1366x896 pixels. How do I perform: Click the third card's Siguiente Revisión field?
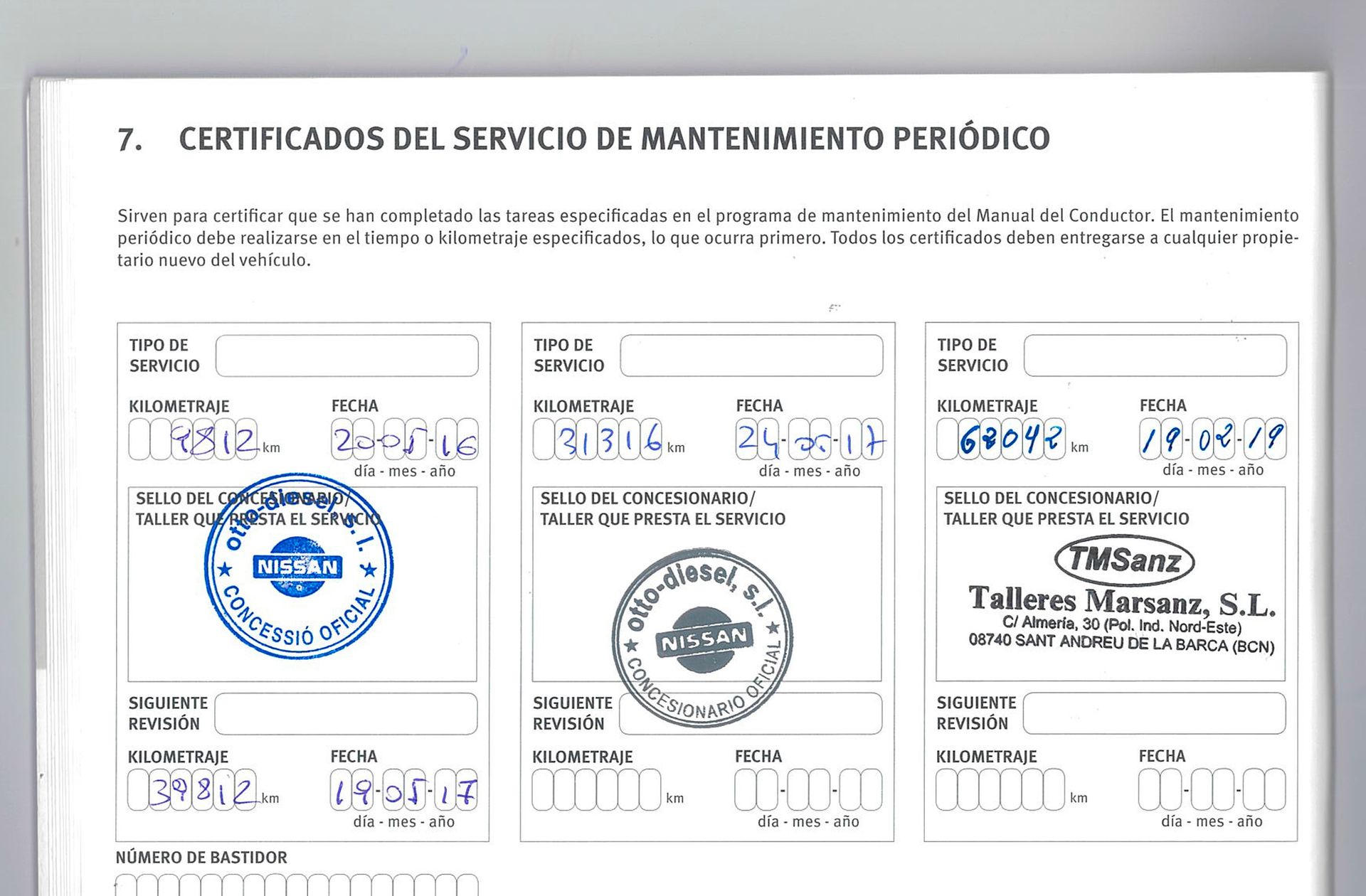tap(1155, 713)
